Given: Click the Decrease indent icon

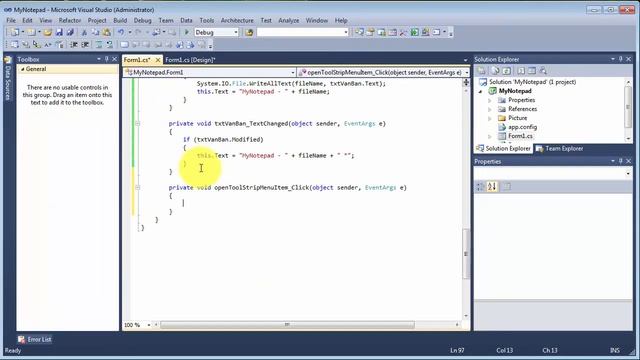Looking at the screenshot, I should click(74, 44).
